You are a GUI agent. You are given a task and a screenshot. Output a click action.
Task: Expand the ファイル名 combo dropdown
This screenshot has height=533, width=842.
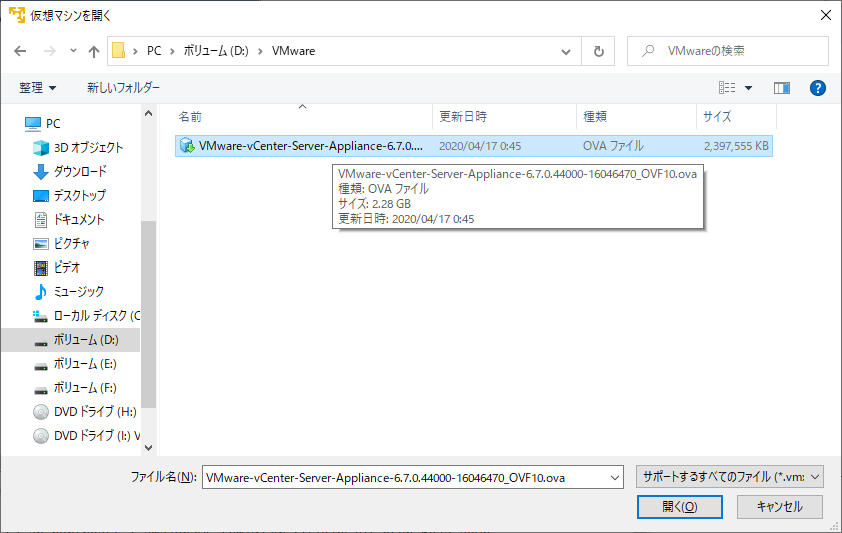(x=615, y=478)
